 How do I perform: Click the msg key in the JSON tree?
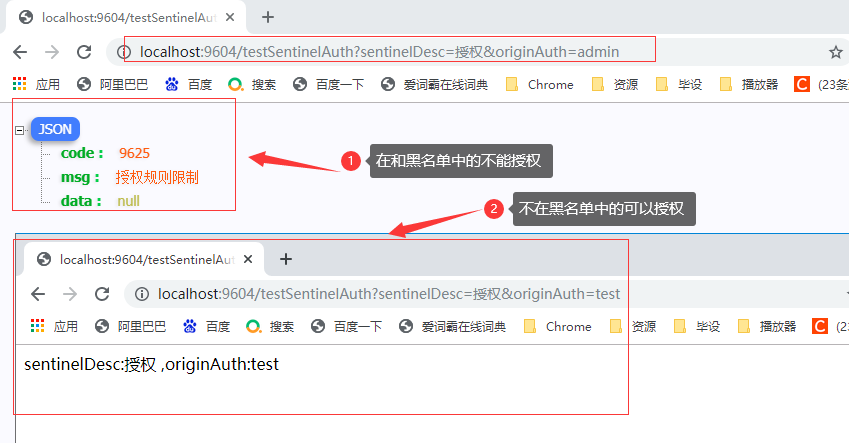tap(80, 177)
